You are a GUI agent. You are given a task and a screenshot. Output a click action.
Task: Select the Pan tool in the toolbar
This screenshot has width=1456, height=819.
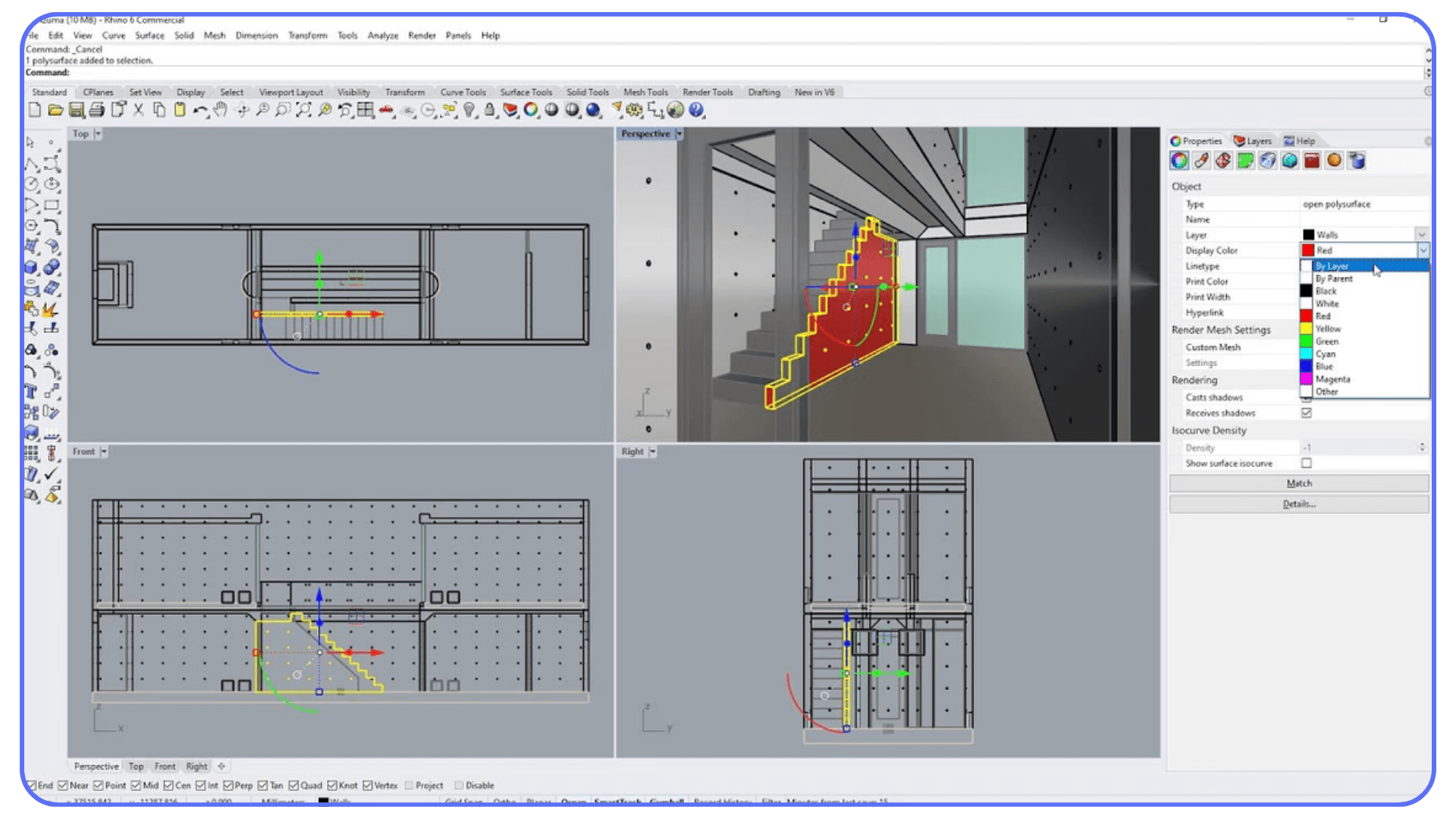[x=220, y=110]
